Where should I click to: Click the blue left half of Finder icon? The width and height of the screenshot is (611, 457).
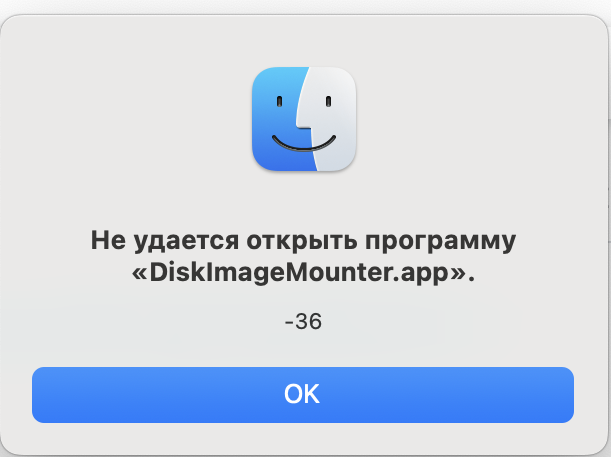(279, 119)
